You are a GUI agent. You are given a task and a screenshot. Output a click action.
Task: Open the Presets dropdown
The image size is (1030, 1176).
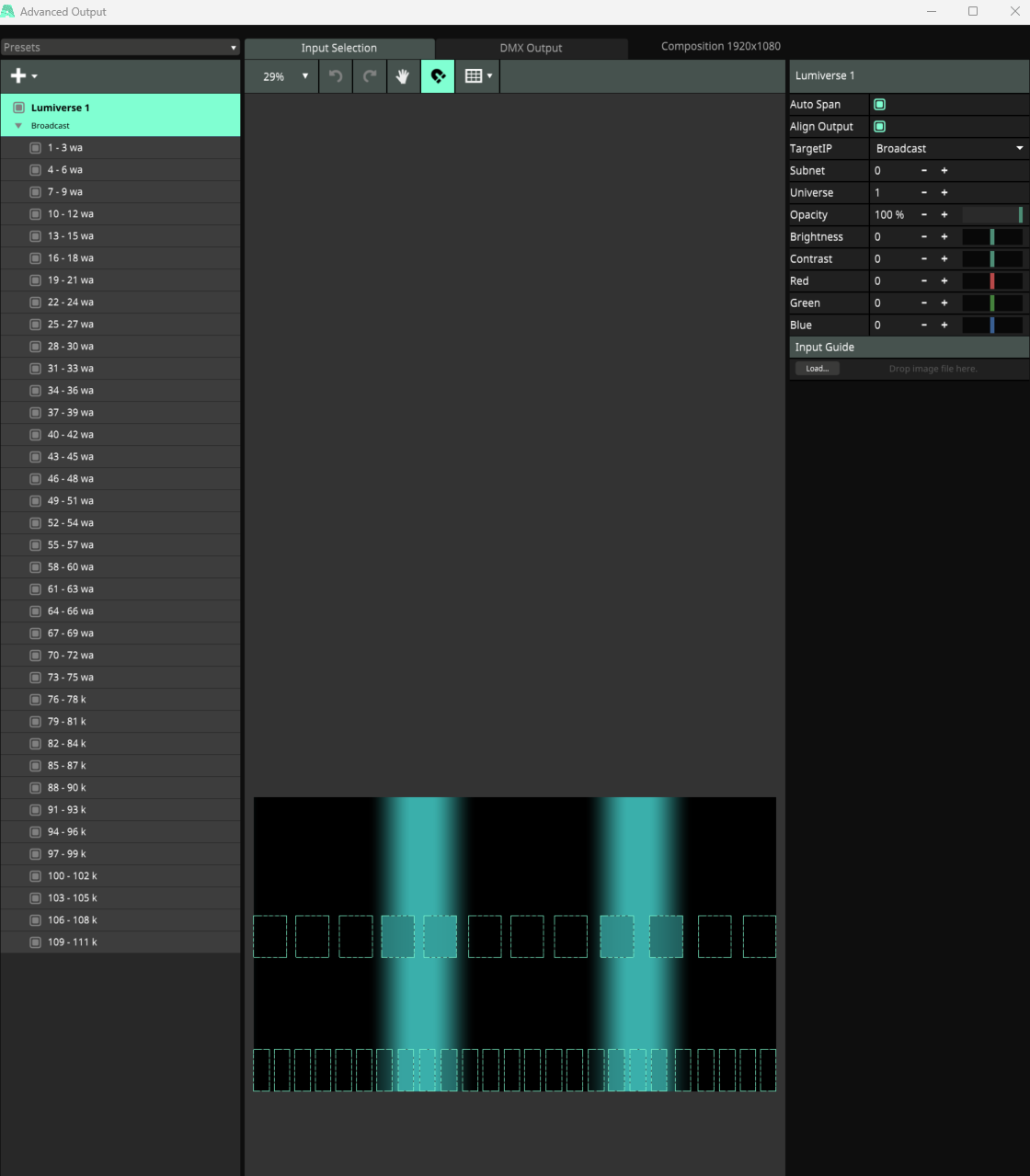coord(120,48)
